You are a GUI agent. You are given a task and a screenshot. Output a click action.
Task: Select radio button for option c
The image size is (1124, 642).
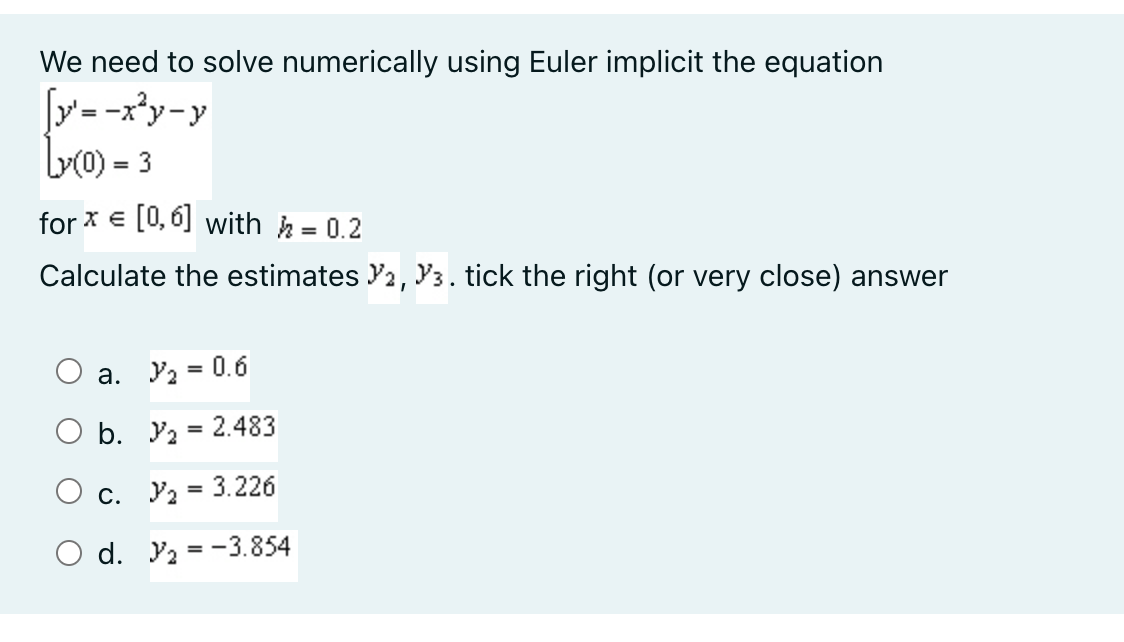(x=67, y=488)
